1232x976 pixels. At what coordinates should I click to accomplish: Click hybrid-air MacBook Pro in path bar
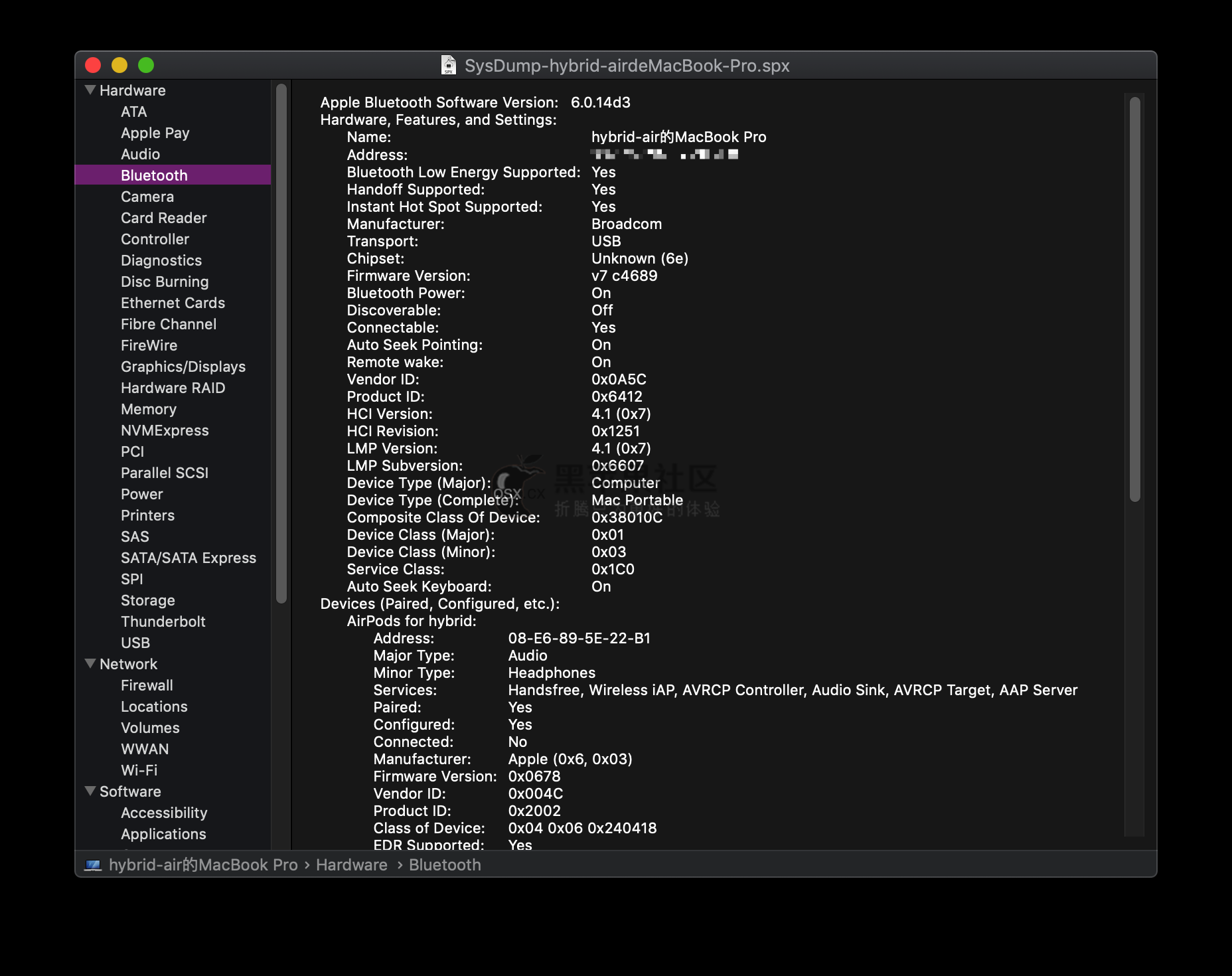click(203, 865)
